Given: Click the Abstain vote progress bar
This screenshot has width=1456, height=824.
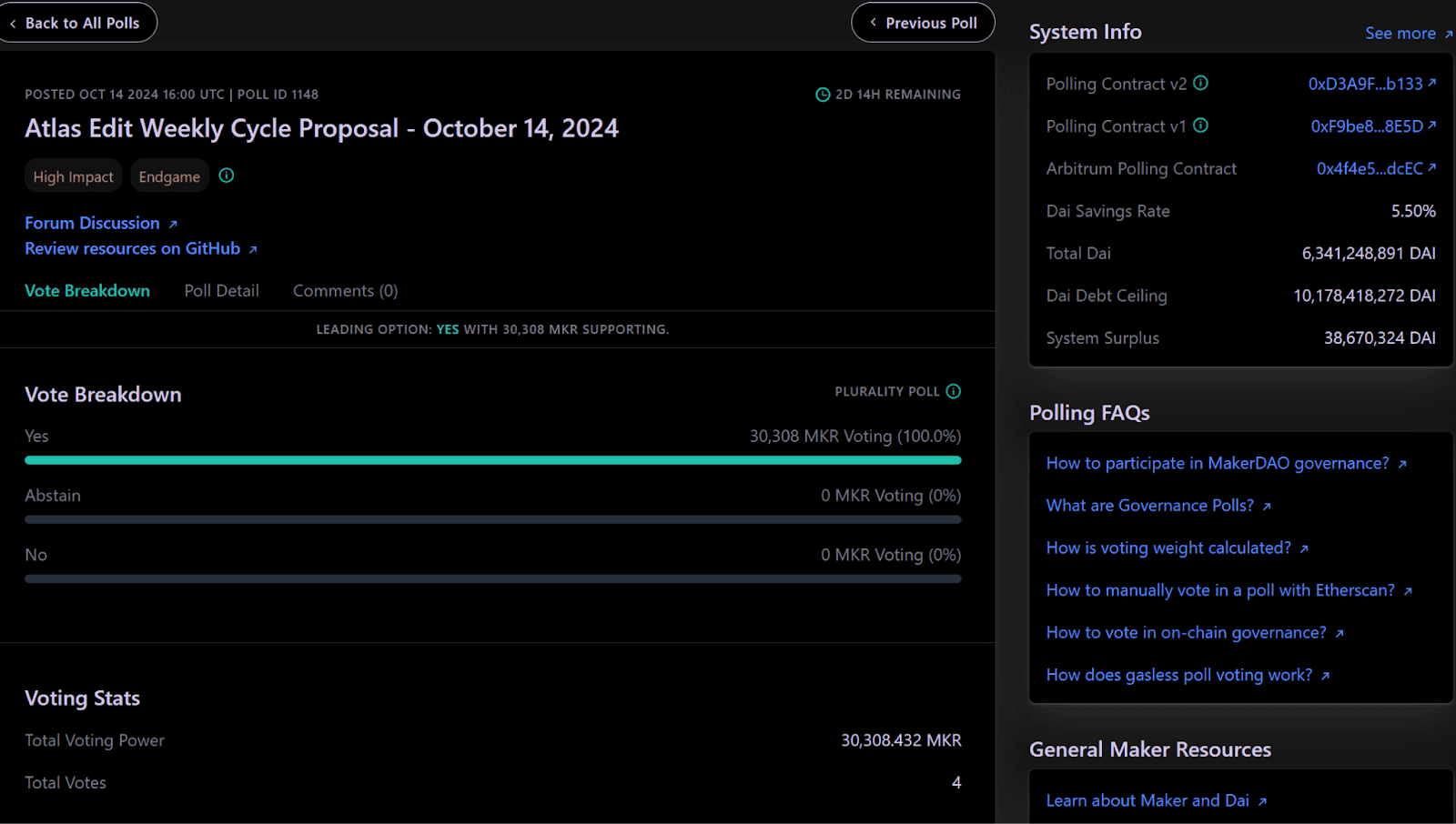Looking at the screenshot, I should tap(493, 519).
